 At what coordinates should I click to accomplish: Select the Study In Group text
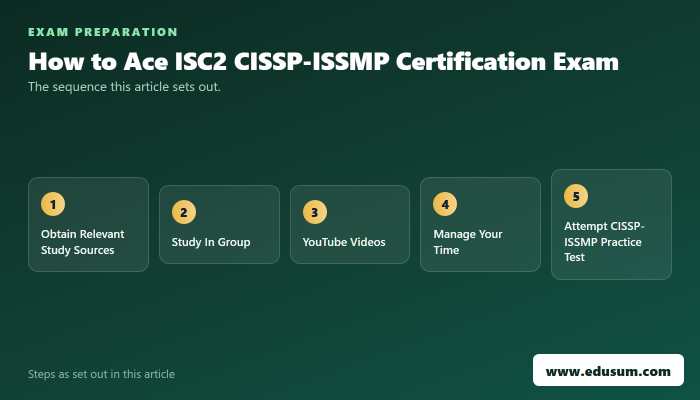tap(211, 242)
